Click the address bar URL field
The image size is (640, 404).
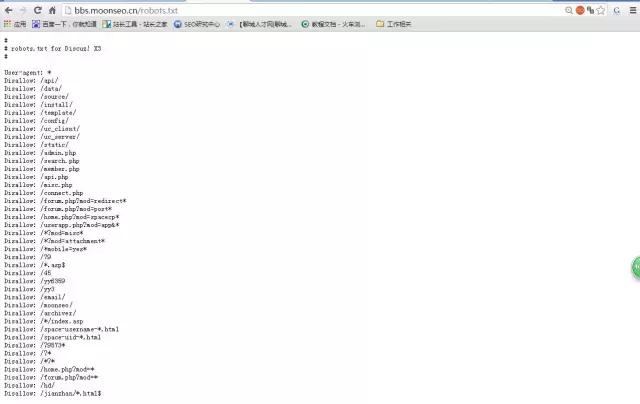[300, 10]
